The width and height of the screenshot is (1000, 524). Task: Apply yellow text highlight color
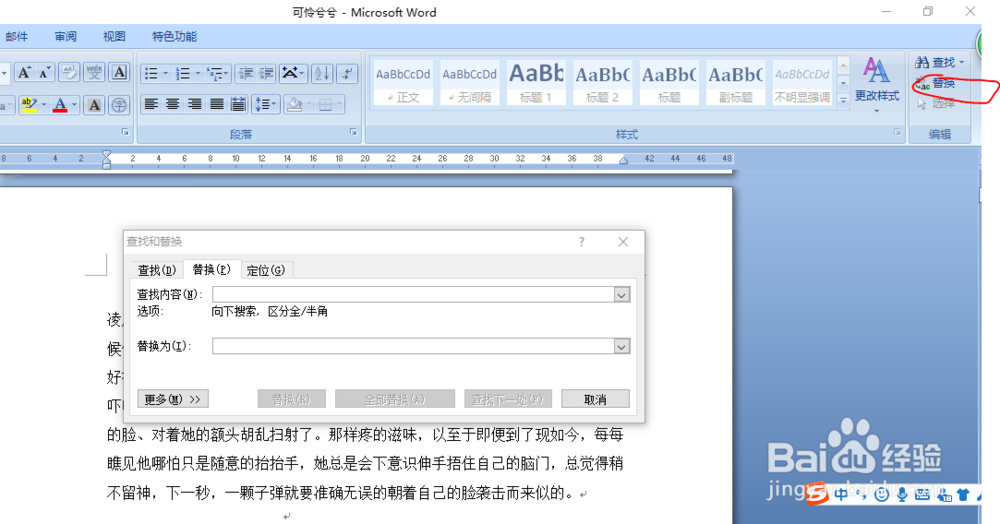coord(29,105)
